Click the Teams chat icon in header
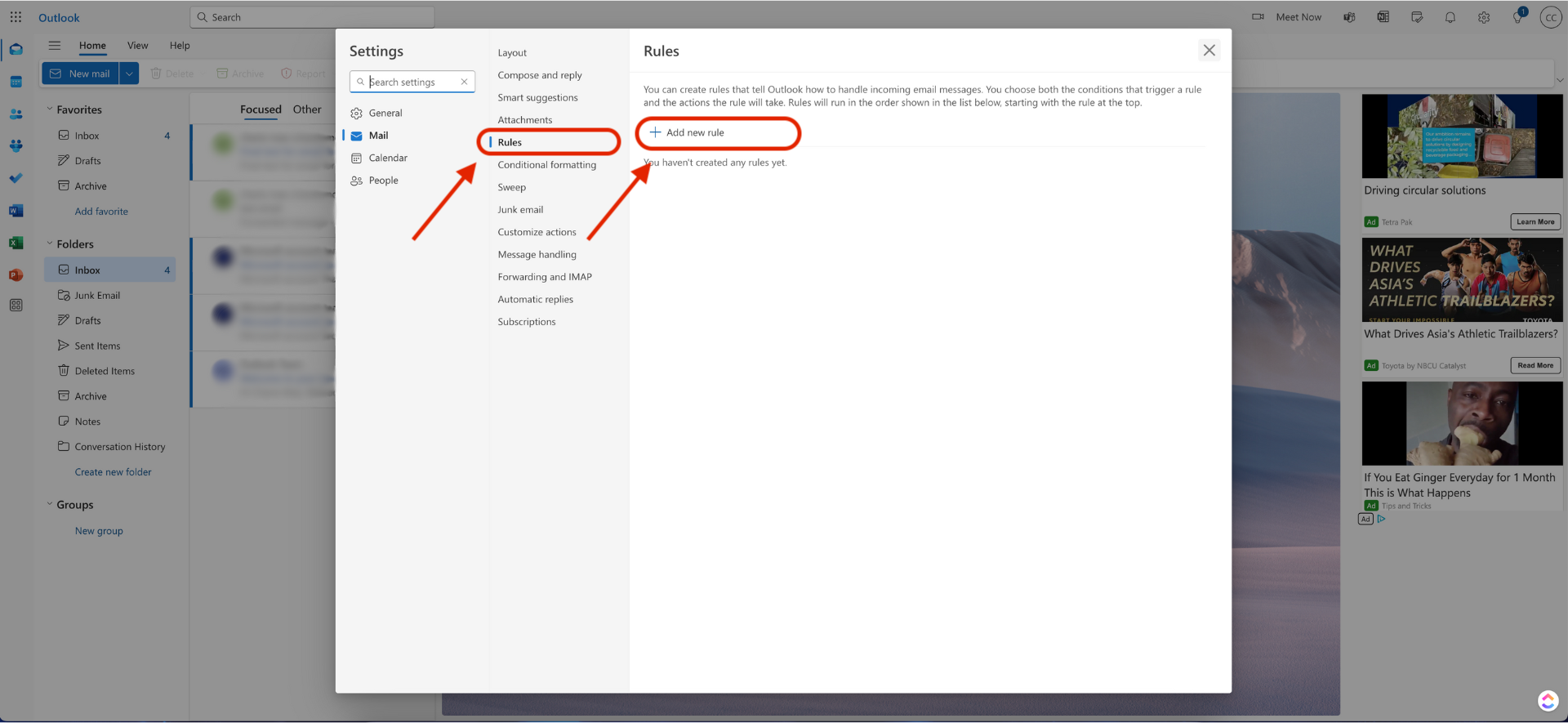The width and height of the screenshot is (1568, 723). point(1349,17)
